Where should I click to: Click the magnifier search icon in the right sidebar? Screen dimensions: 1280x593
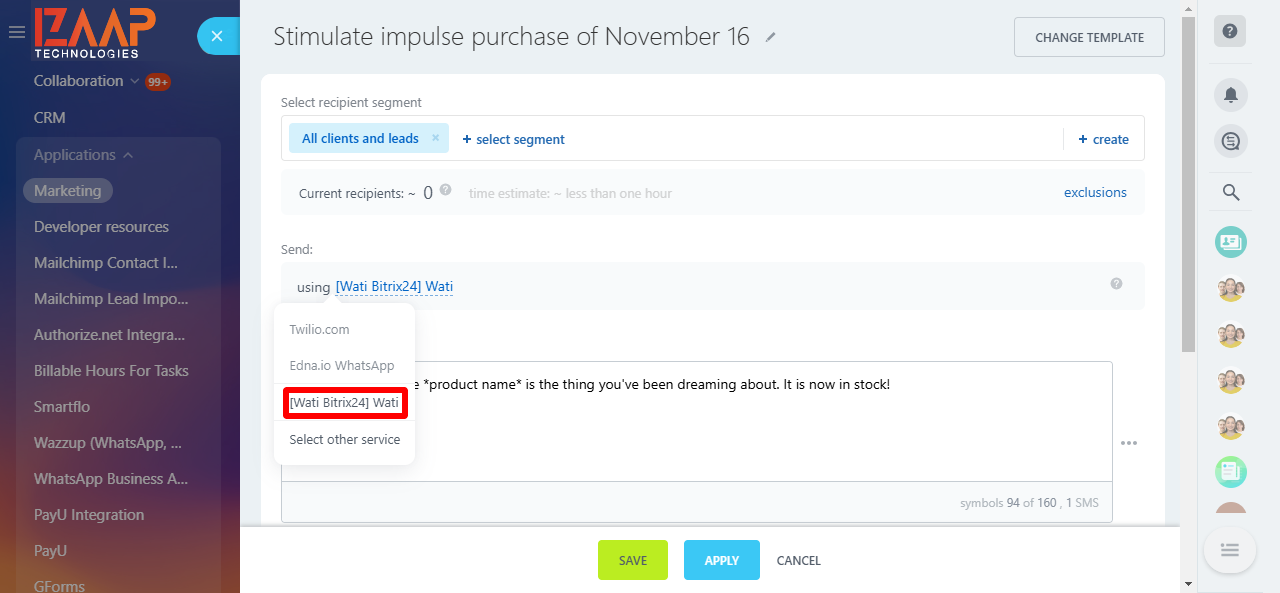(x=1231, y=193)
